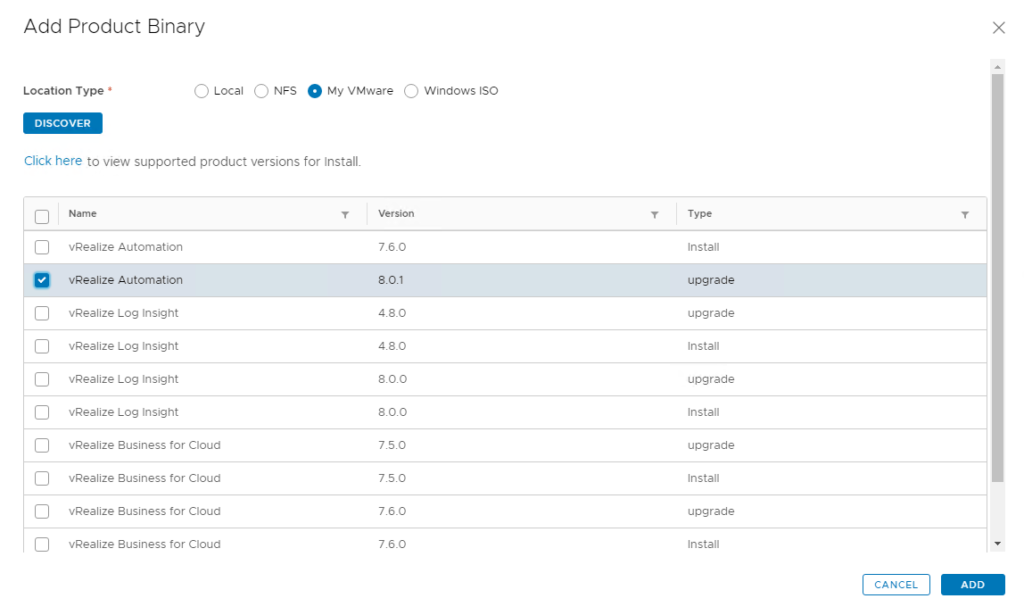Check vRealize Log Insight 4.8.0 Install row
Screen dimensions: 1024x615
coord(42,346)
